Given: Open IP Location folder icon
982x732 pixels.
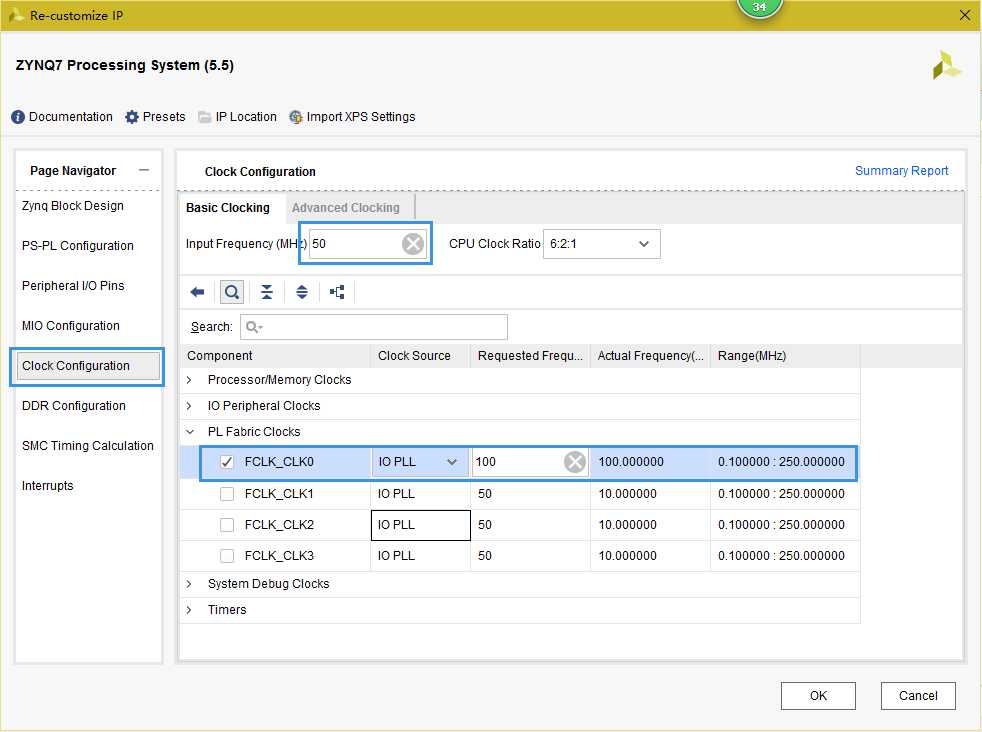Looking at the screenshot, I should click(204, 117).
